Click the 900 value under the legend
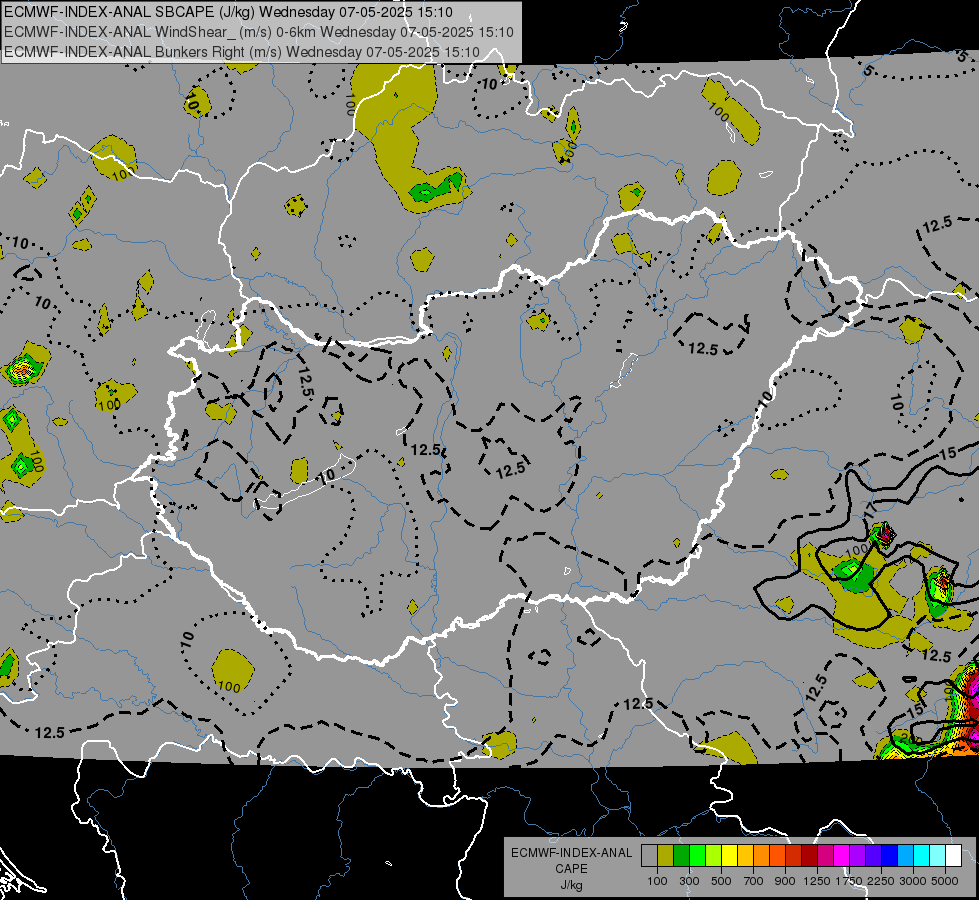This screenshot has height=900, width=979. [785, 881]
